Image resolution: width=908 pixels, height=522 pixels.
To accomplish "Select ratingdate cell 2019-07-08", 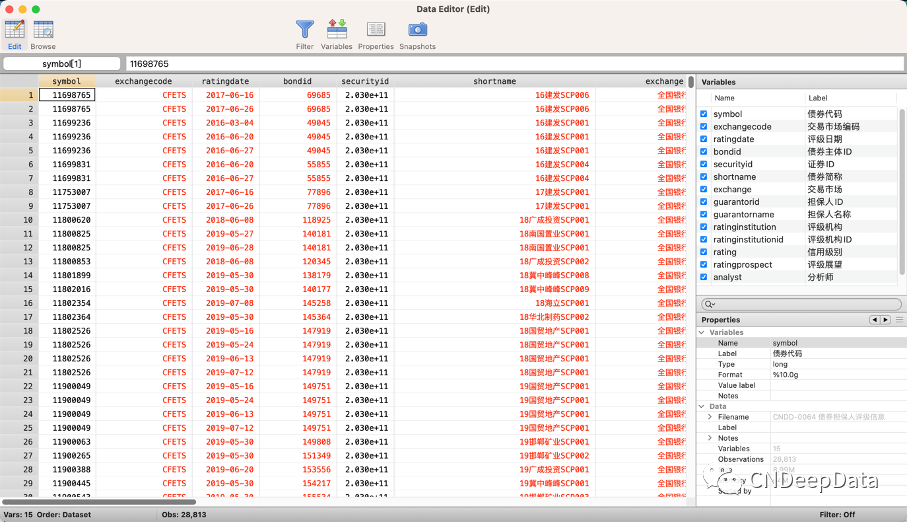I will tap(226, 303).
